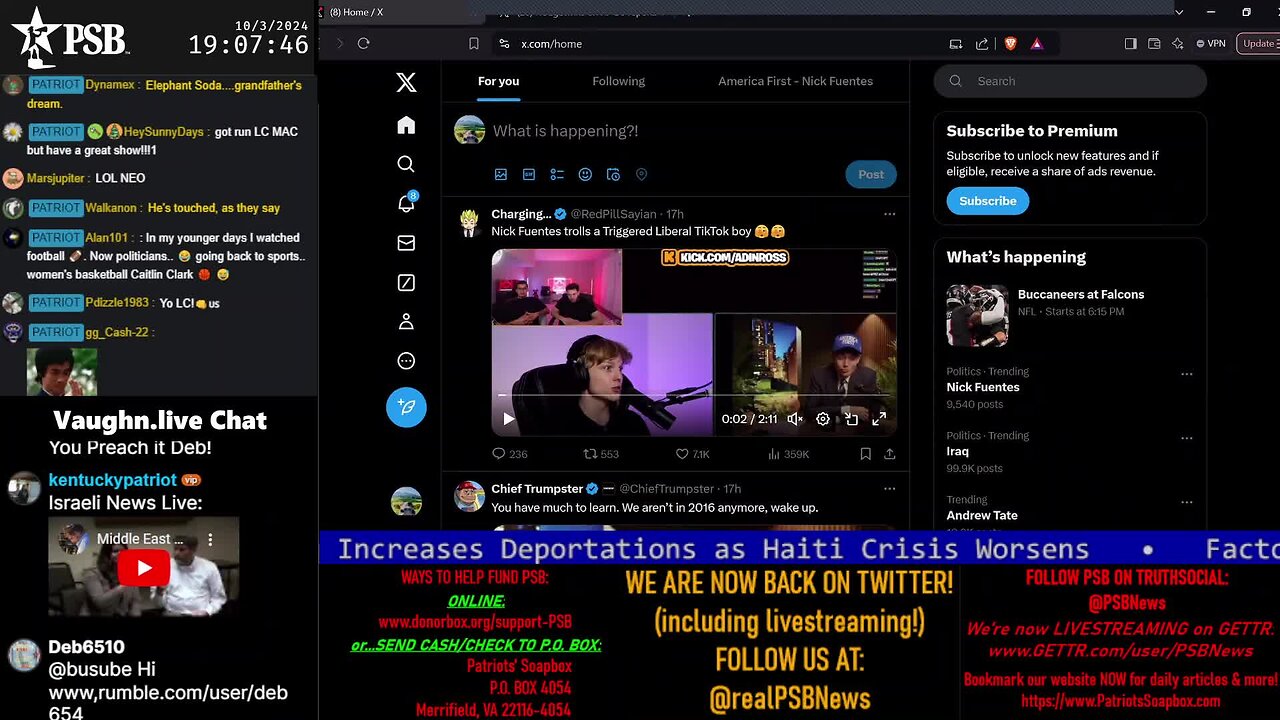The image size is (1280, 720).
Task: Click the Post button
Action: click(x=871, y=174)
